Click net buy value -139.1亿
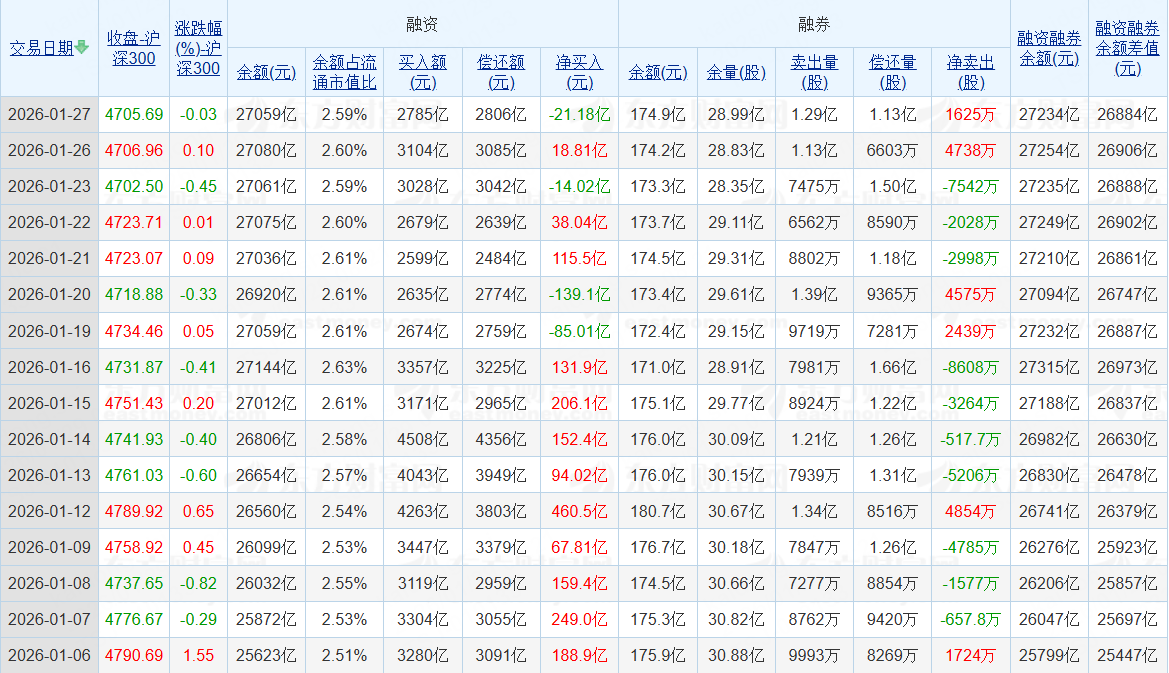The height and width of the screenshot is (673, 1169). (x=579, y=294)
